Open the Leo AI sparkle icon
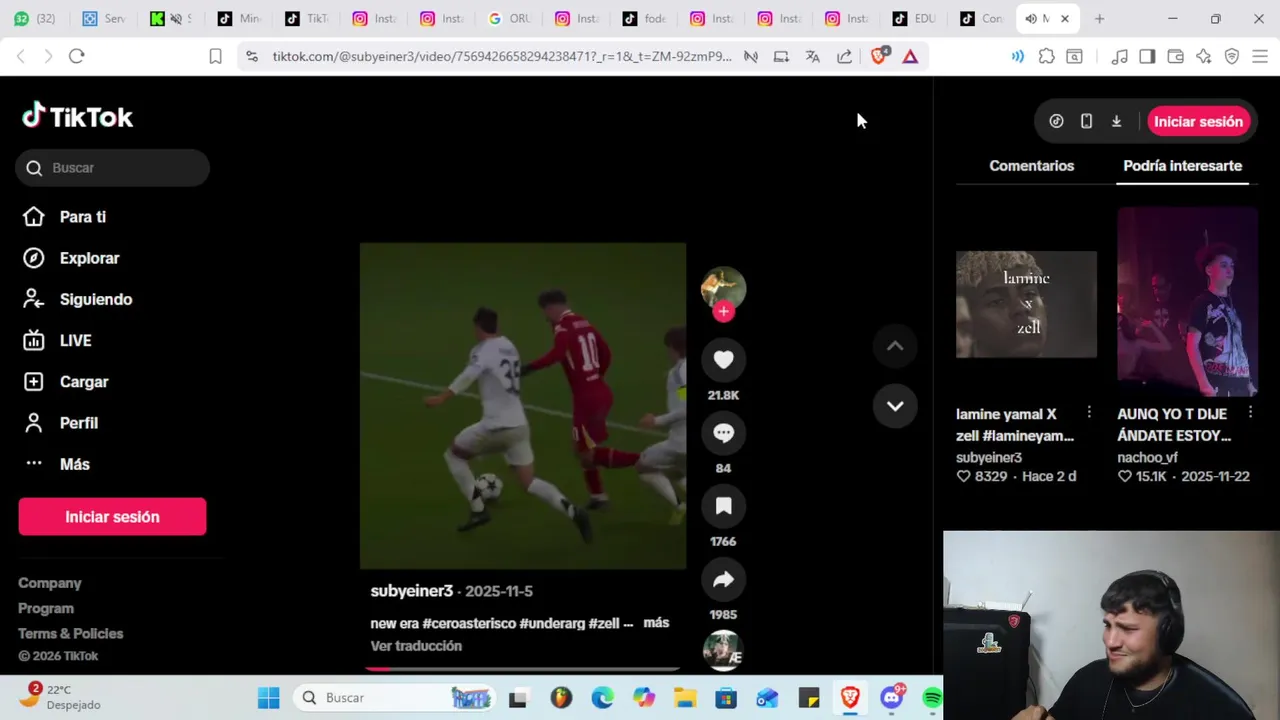The width and height of the screenshot is (1280, 720). (x=1203, y=57)
